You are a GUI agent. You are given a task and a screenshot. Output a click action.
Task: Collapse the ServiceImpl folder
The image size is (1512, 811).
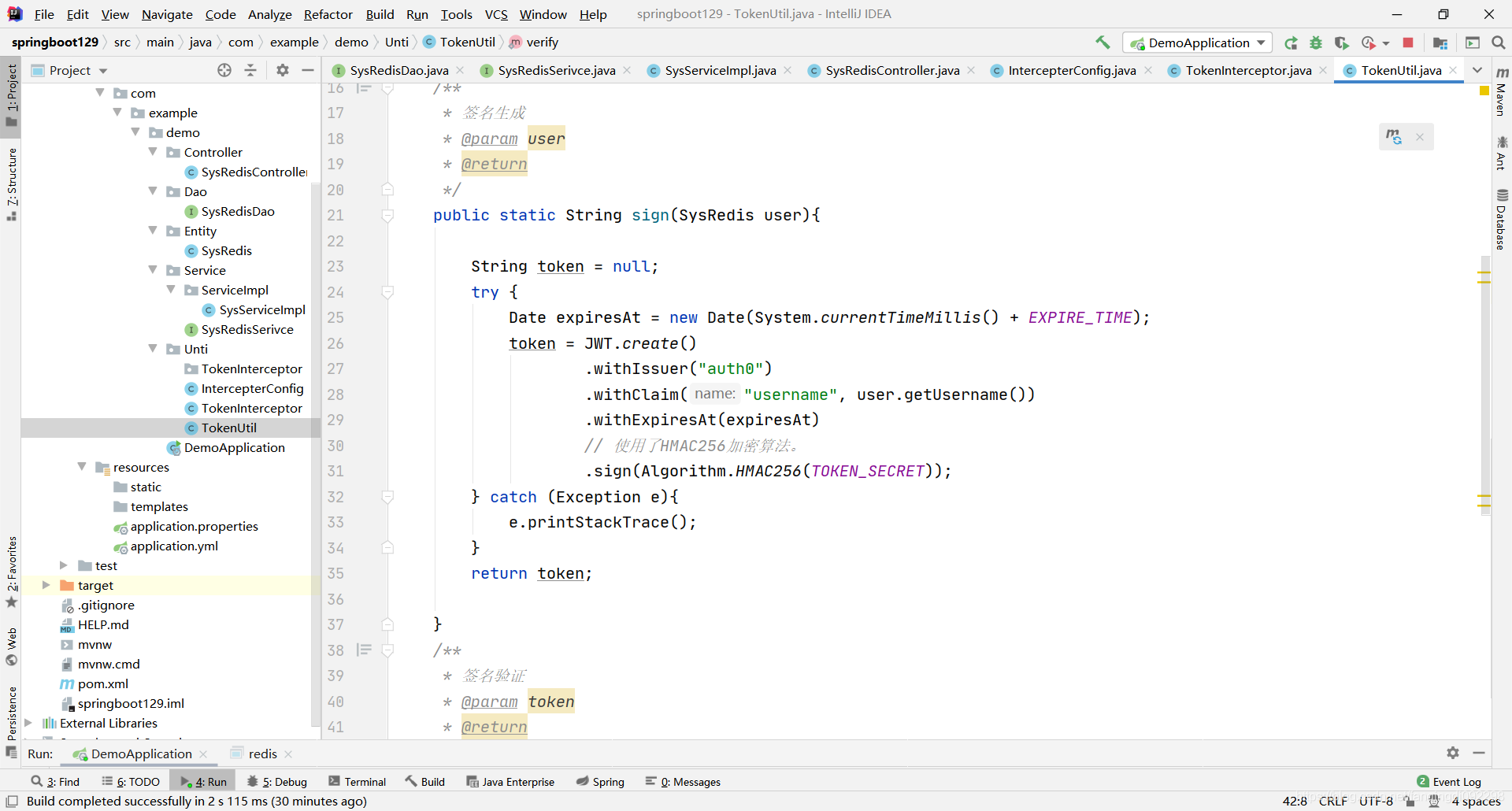tap(171, 290)
